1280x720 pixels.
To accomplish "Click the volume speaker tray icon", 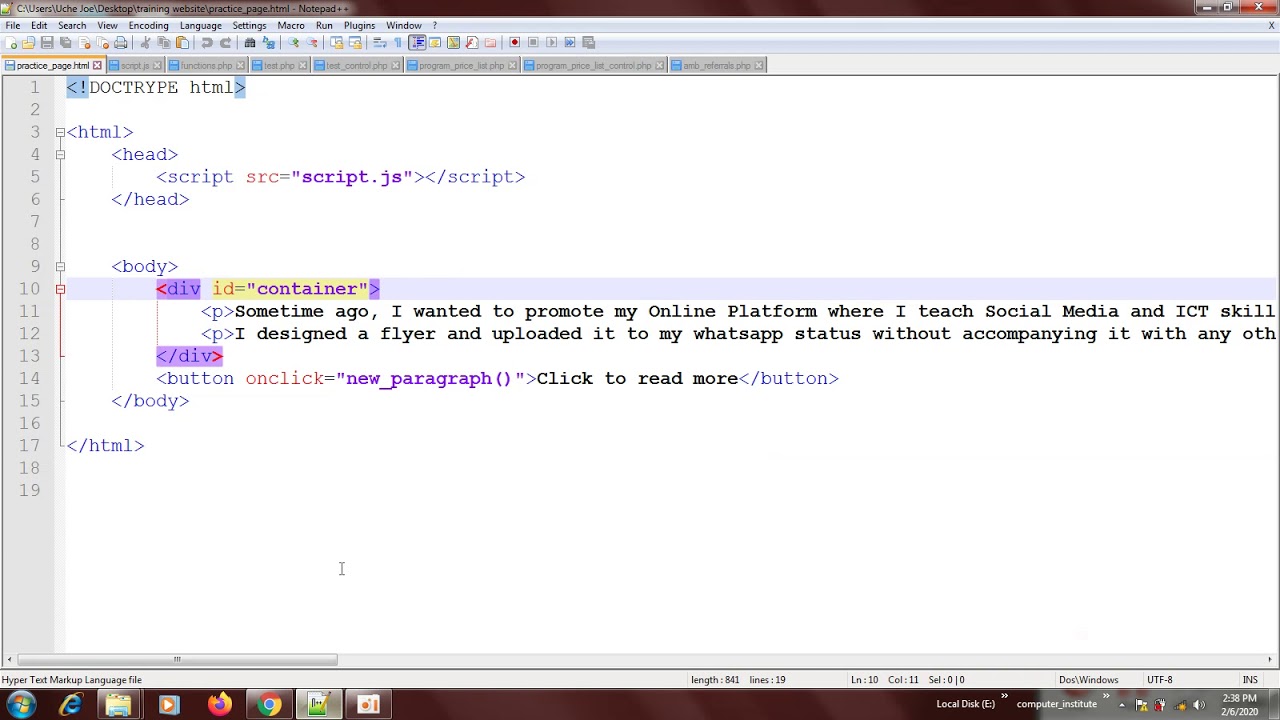I will click(x=1199, y=704).
